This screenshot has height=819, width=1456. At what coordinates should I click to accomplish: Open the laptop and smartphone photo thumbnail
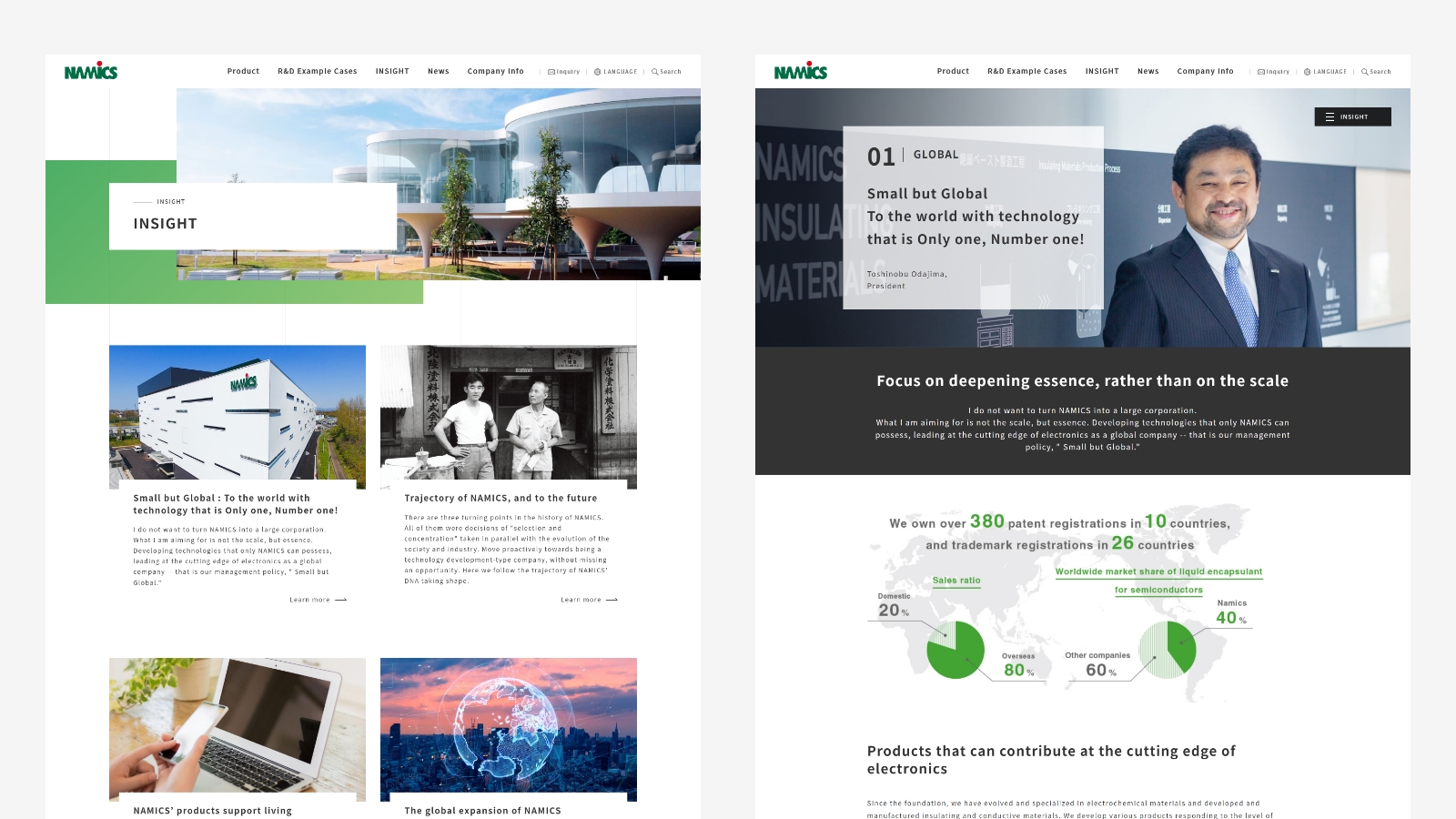click(x=238, y=729)
